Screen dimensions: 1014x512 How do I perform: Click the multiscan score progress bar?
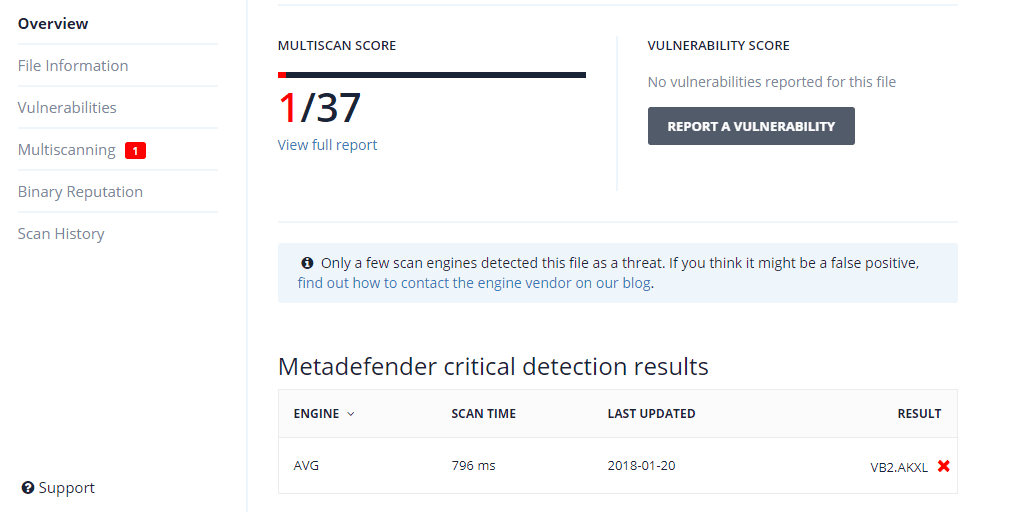(432, 74)
